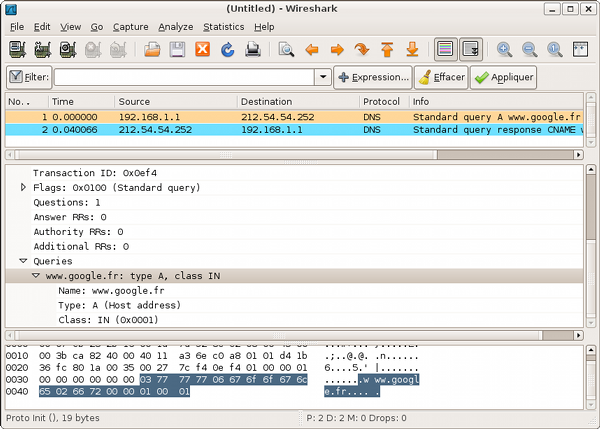Go forward in packet history arrow
Viewport: 600px width, 429px height.
pyautogui.click(x=337, y=50)
